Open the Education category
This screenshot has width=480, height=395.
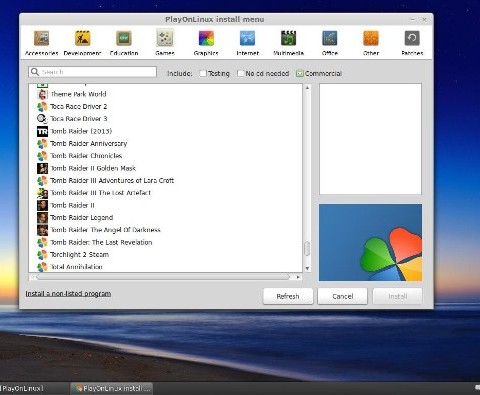click(x=124, y=43)
